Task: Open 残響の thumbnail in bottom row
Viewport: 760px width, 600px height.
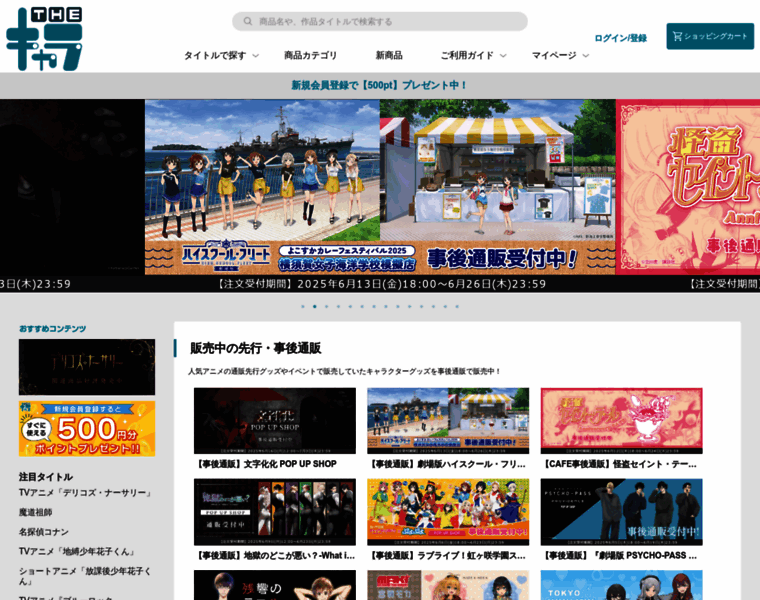Action: pyautogui.click(x=275, y=585)
